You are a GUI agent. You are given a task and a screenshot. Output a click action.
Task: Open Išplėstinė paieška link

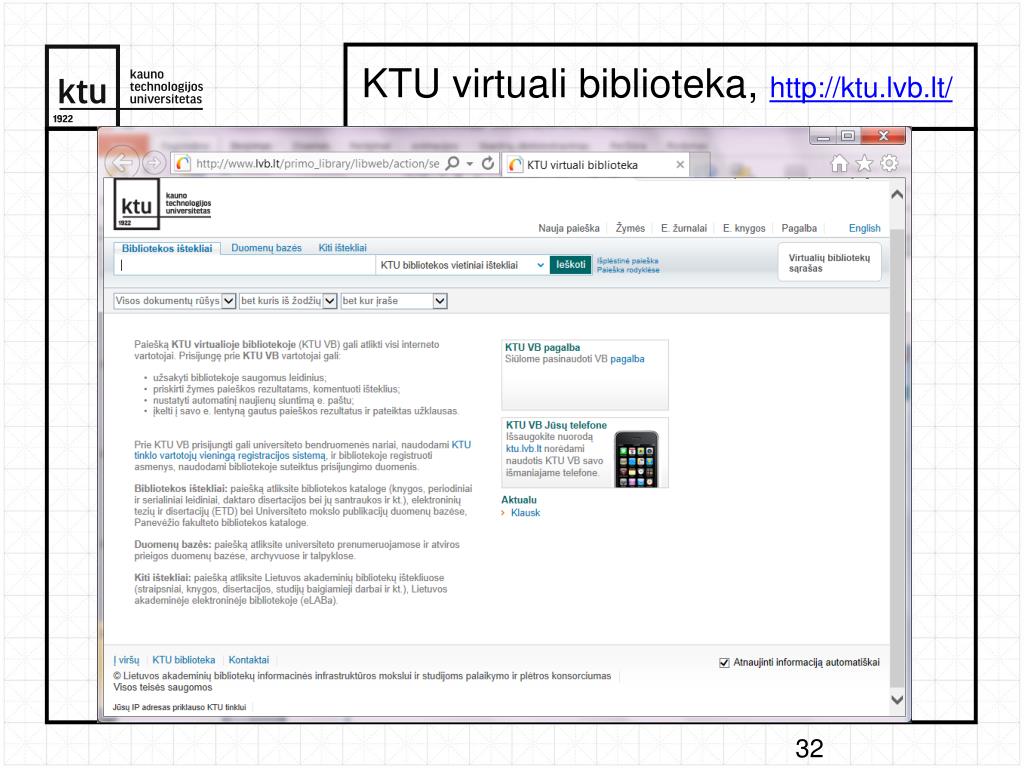[x=628, y=261]
